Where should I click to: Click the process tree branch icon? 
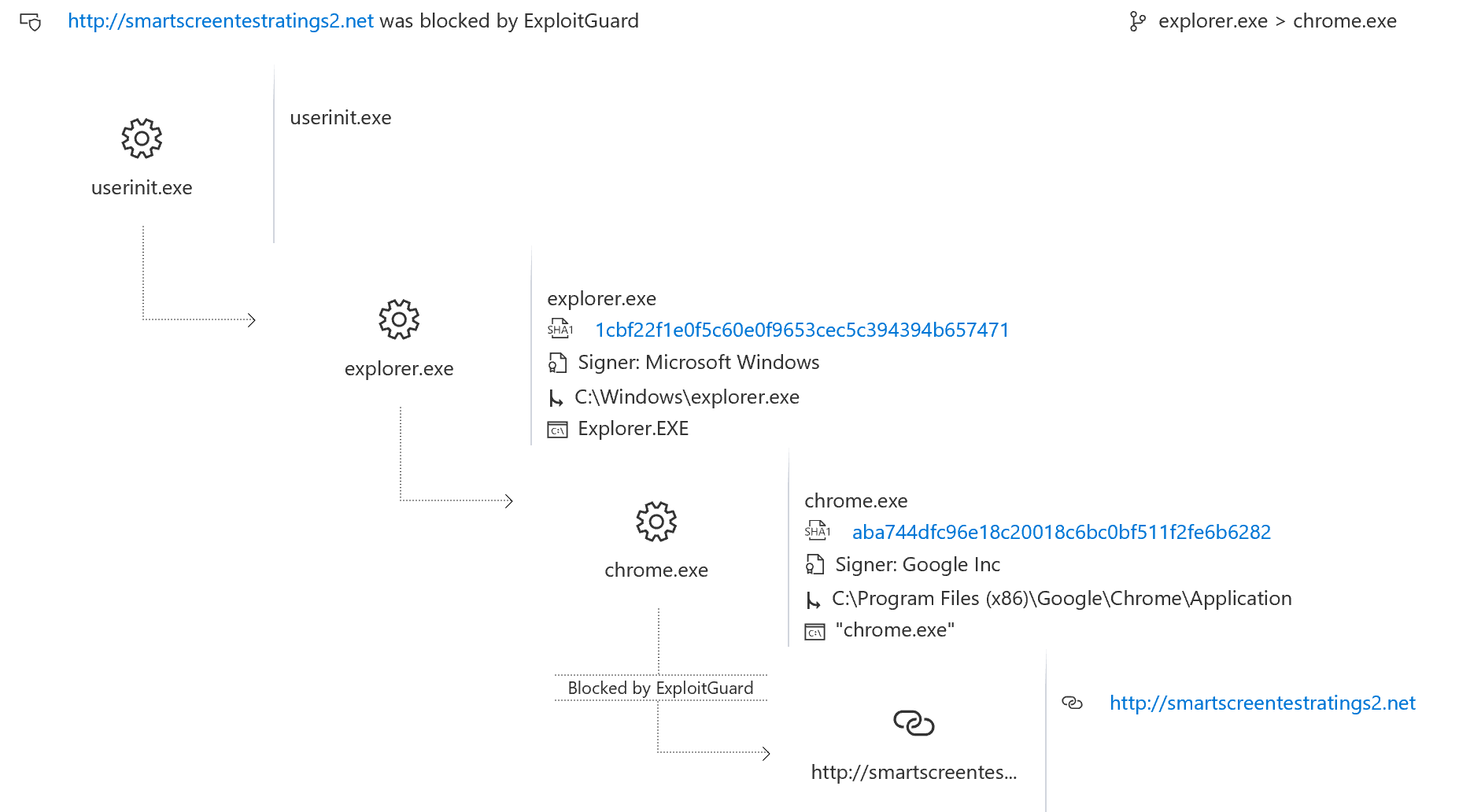(x=1137, y=21)
